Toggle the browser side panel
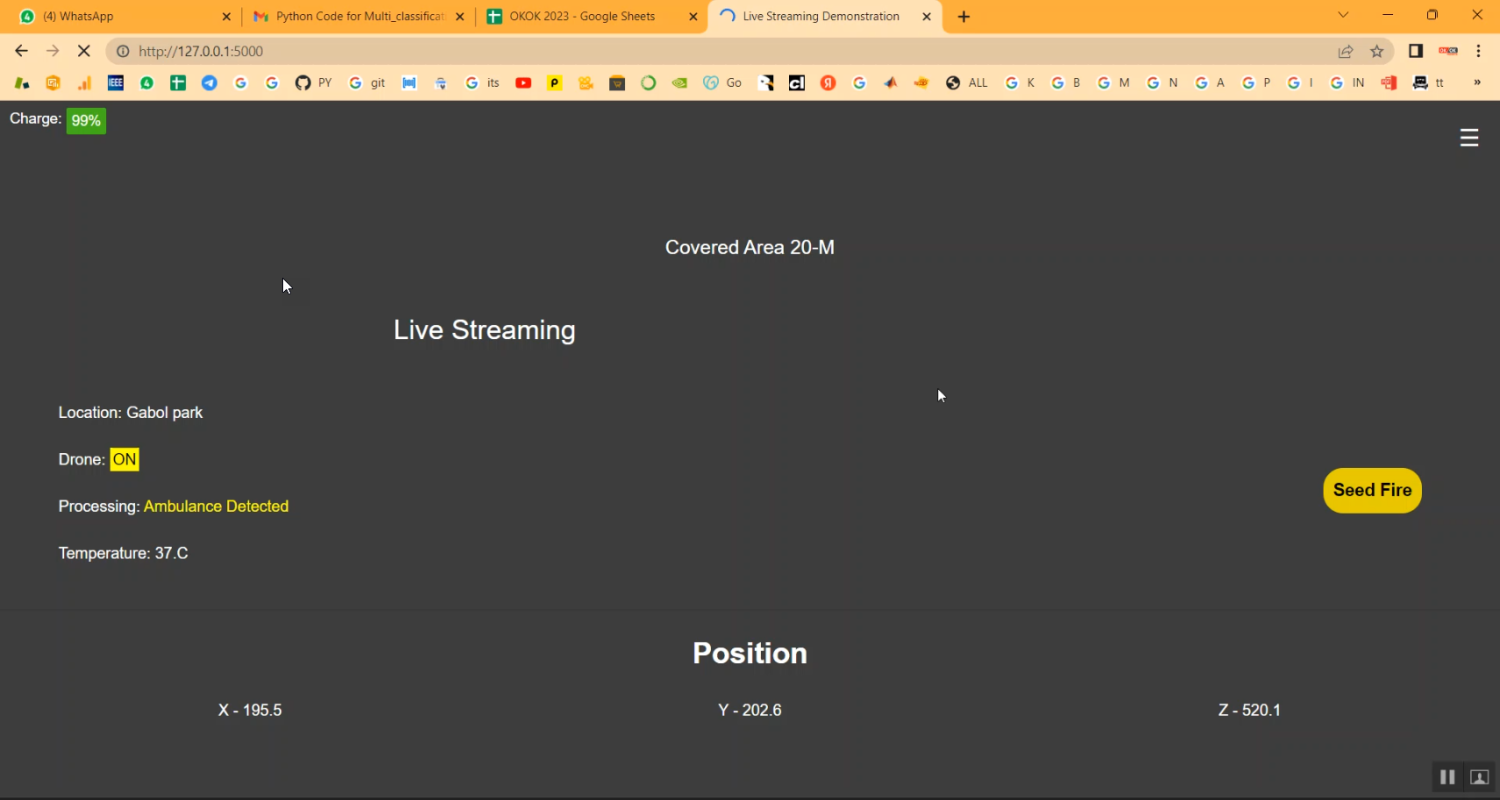Viewport: 1500px width, 800px height. point(1416,51)
